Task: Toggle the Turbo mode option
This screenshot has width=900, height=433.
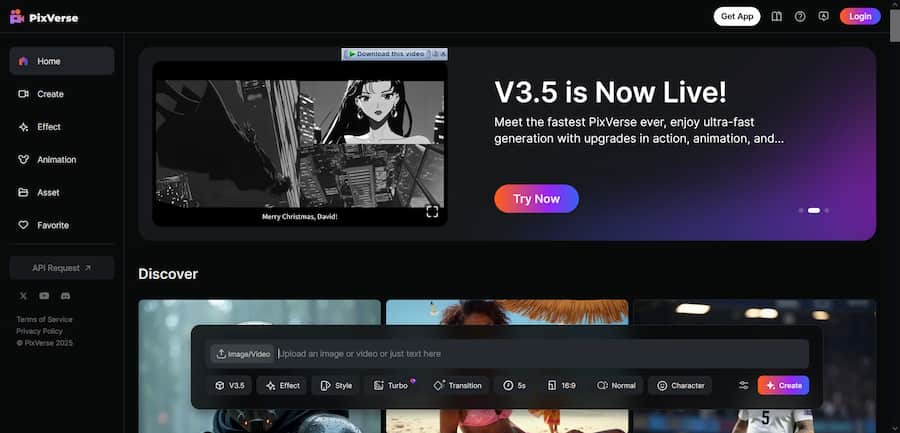Action: coord(392,385)
